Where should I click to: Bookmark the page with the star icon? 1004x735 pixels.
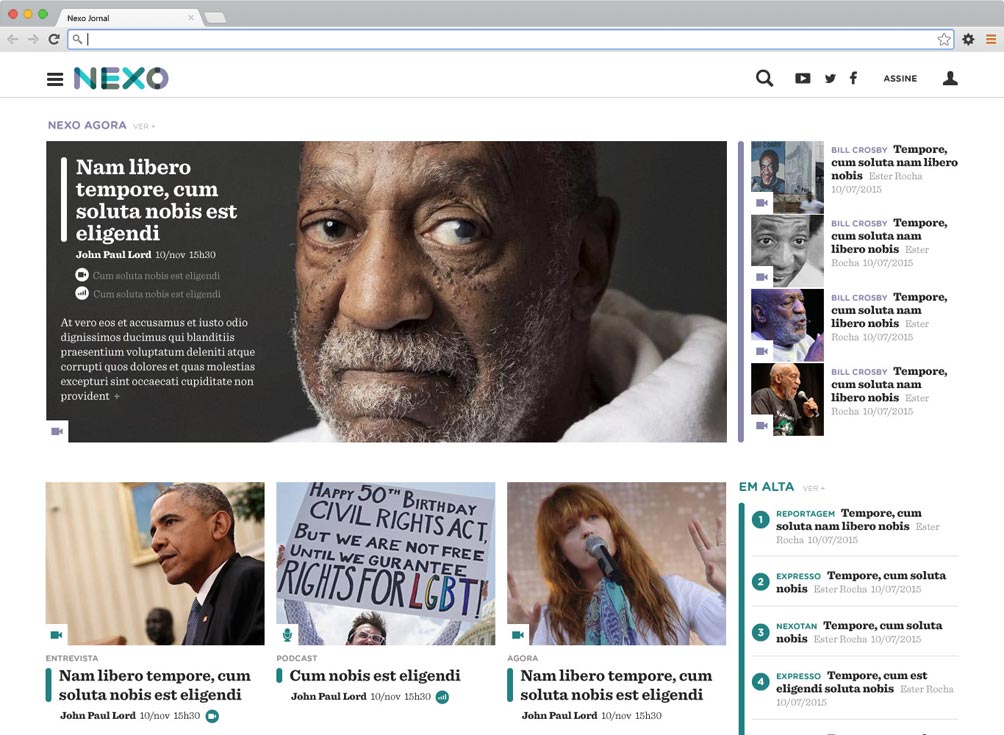coord(944,39)
